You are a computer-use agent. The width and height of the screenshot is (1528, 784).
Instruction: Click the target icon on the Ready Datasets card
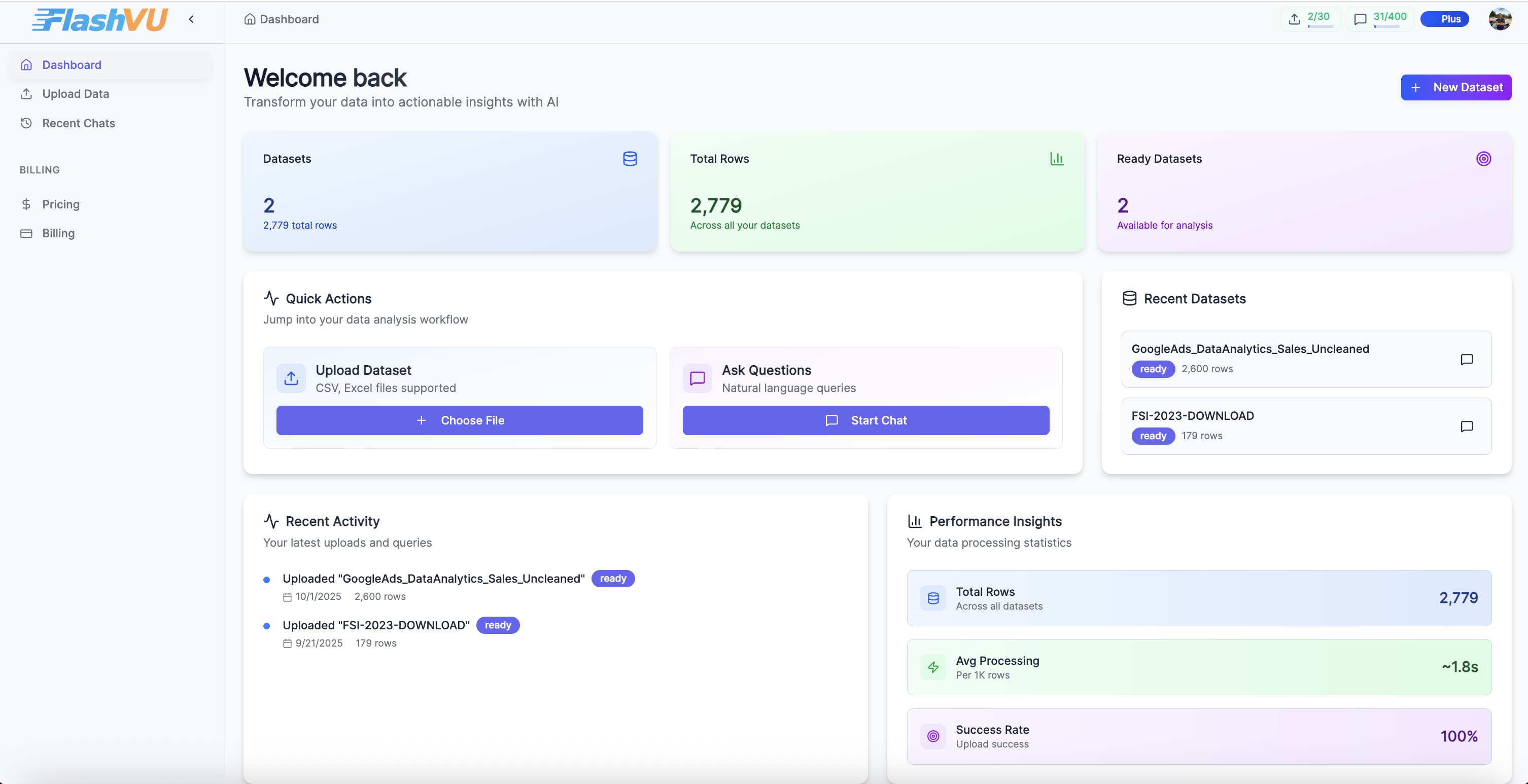click(x=1483, y=159)
